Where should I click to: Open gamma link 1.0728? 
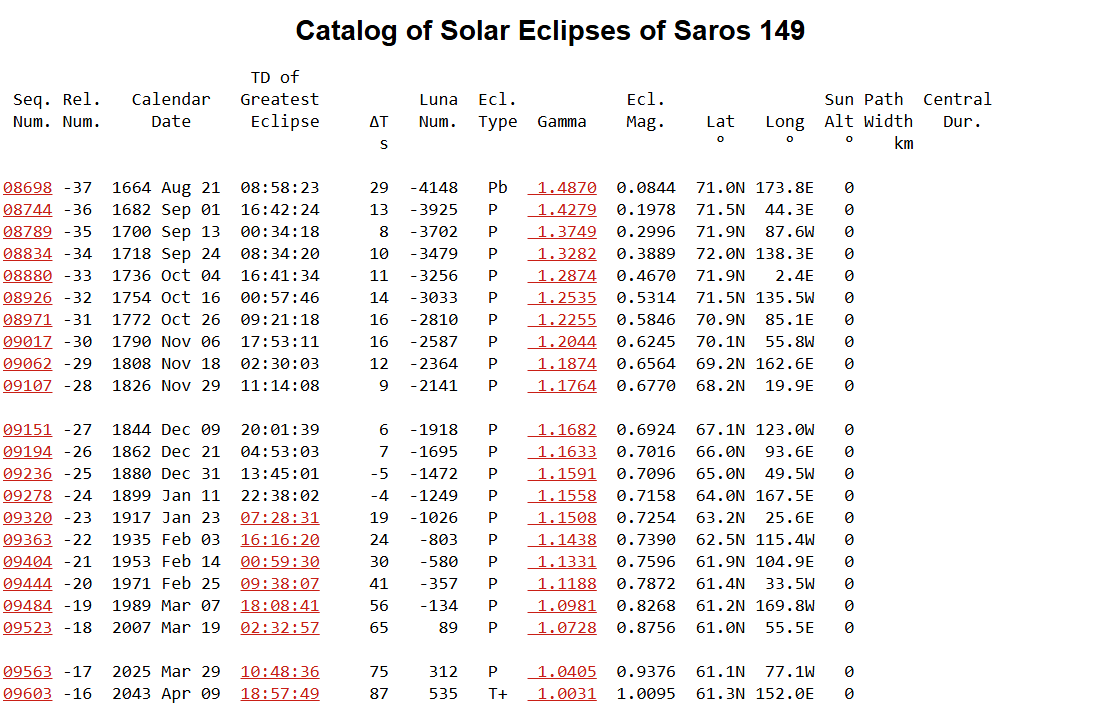[562, 627]
